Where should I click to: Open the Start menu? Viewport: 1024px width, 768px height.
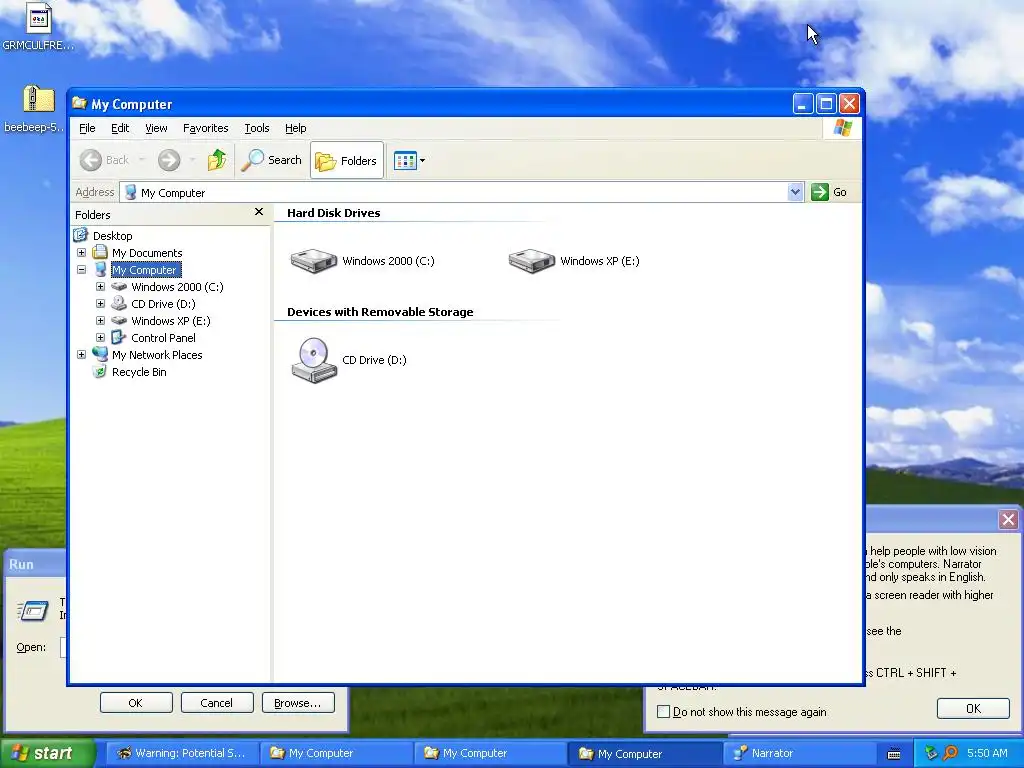[46, 753]
